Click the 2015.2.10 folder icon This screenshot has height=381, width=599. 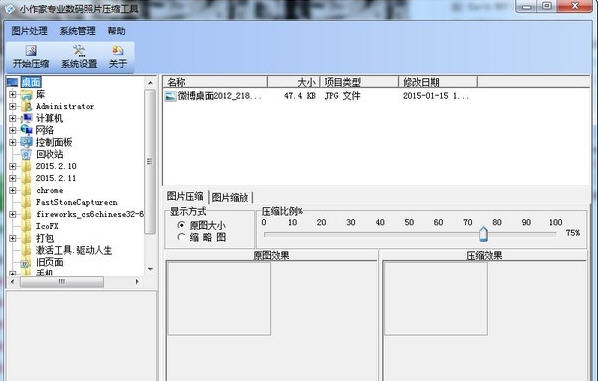point(26,166)
